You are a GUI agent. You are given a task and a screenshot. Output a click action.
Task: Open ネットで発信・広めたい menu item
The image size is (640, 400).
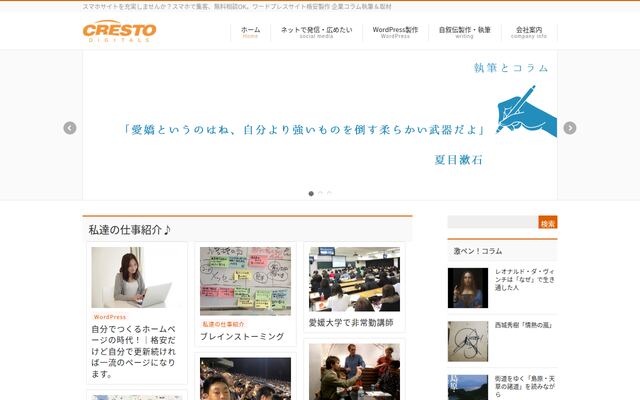(316, 32)
